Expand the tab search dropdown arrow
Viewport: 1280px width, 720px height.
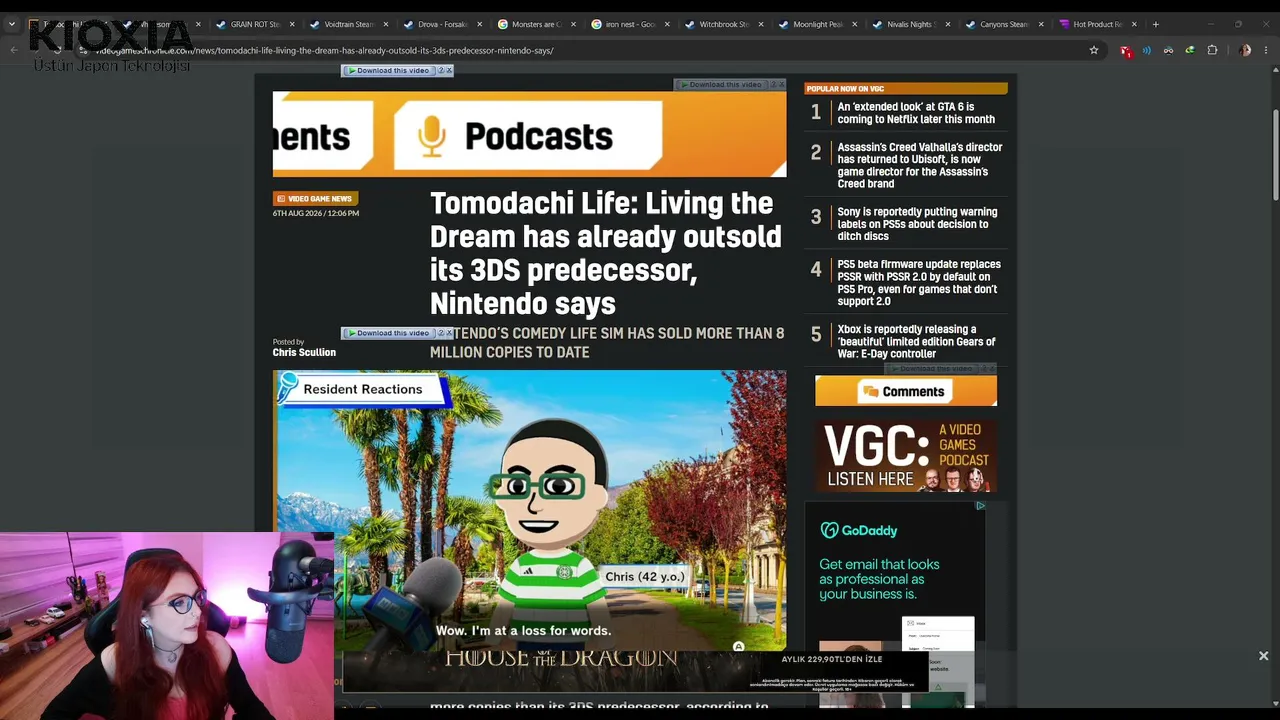pyautogui.click(x=12, y=24)
